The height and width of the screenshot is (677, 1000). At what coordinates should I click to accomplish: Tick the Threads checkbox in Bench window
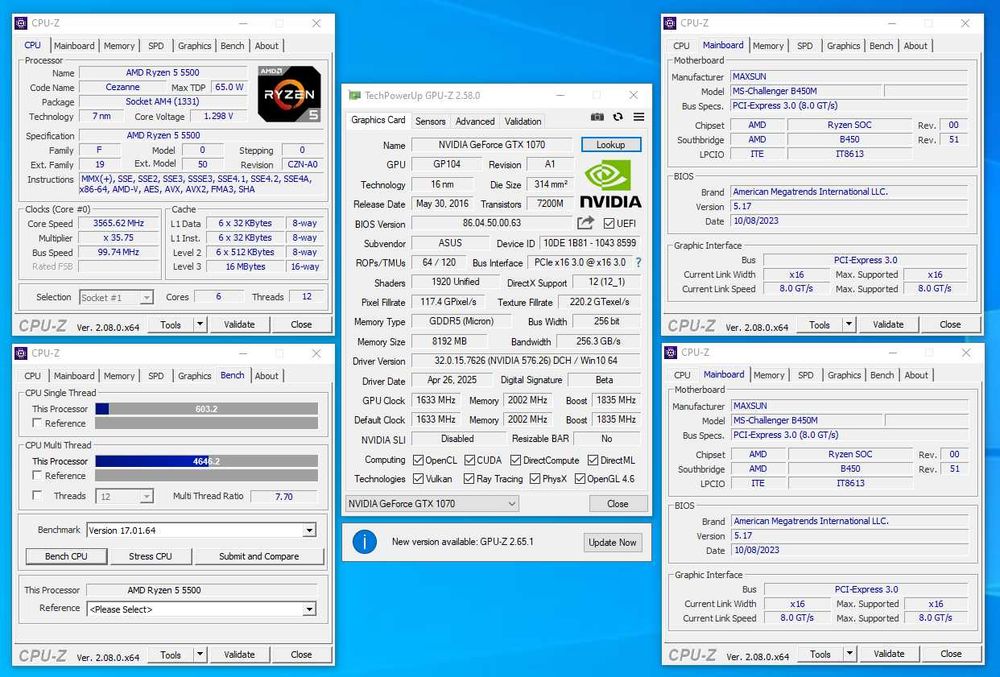(x=37, y=495)
